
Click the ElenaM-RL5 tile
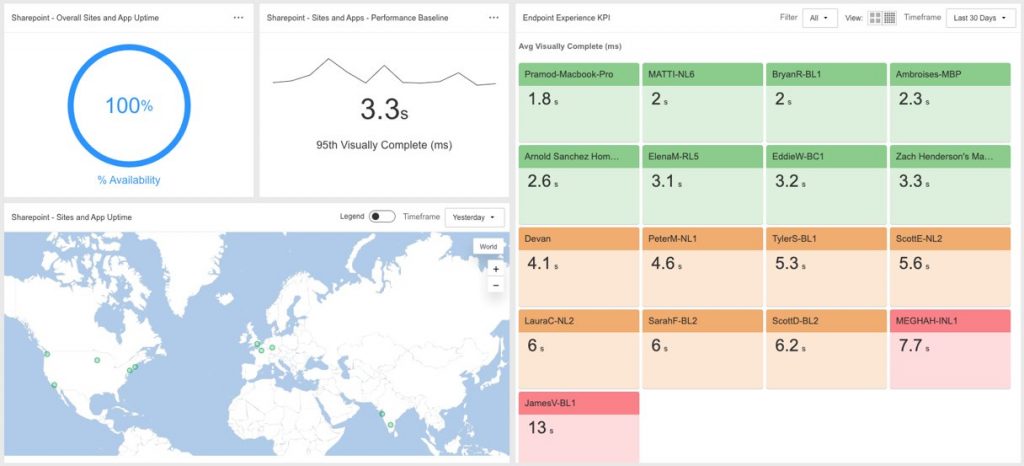(x=703, y=185)
